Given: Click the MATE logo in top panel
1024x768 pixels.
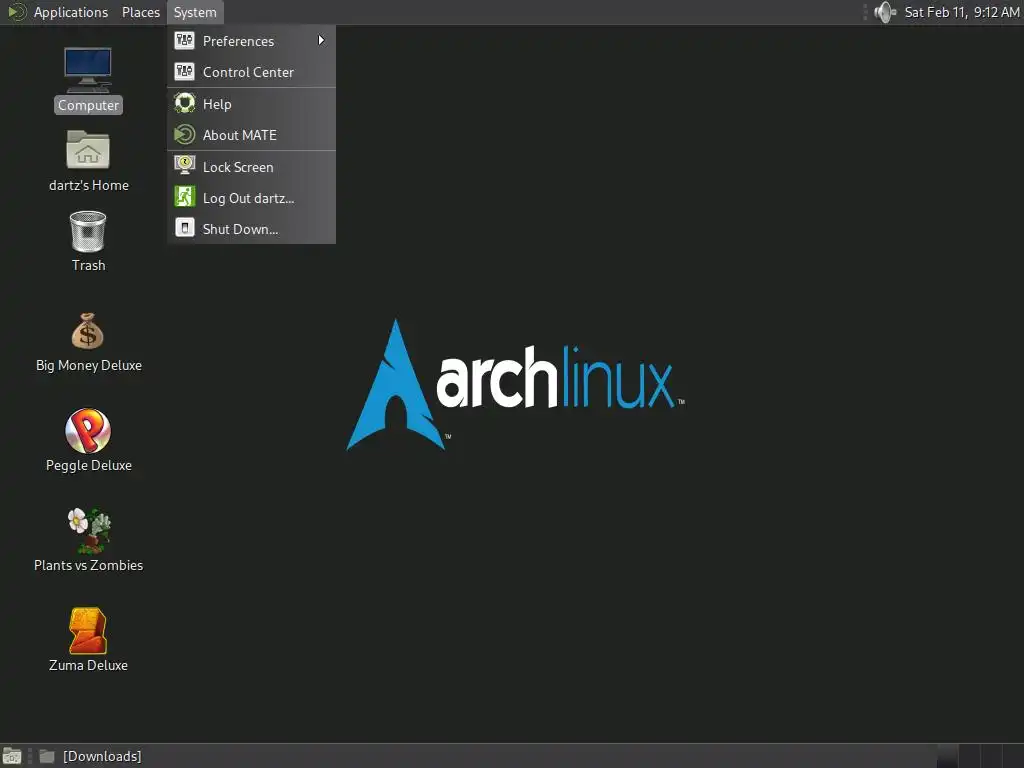Looking at the screenshot, I should (16, 12).
